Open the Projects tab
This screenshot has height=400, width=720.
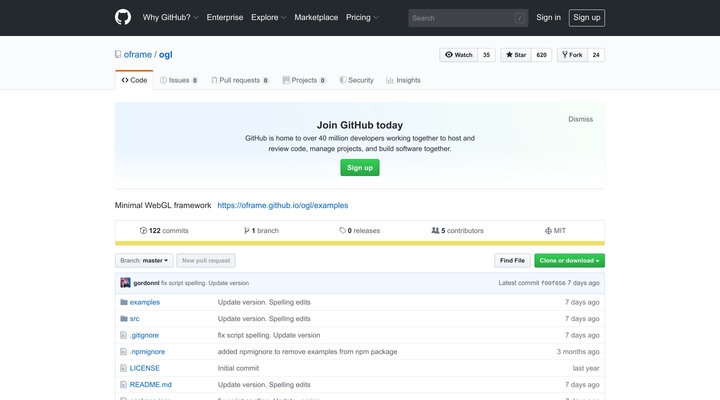[304, 80]
